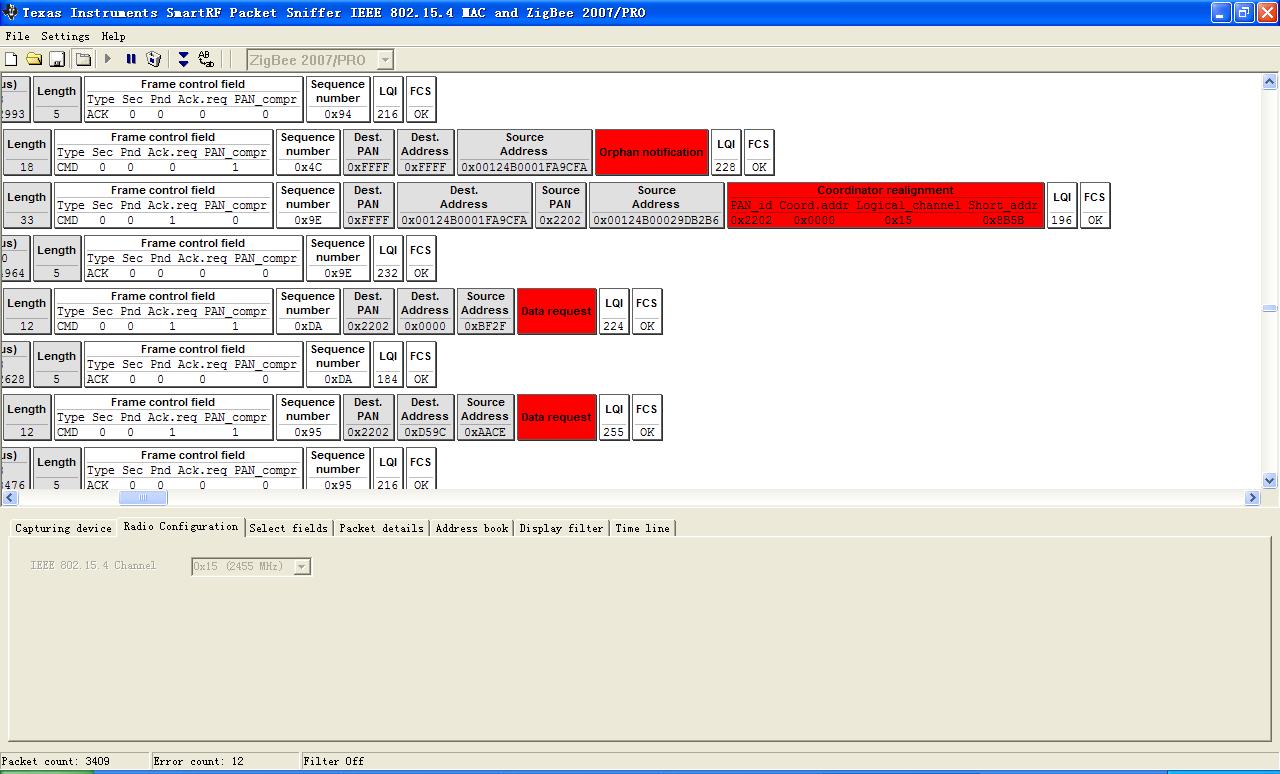Image resolution: width=1280 pixels, height=774 pixels.
Task: Click Data request in the 0xBF2F source row
Action: click(557, 311)
